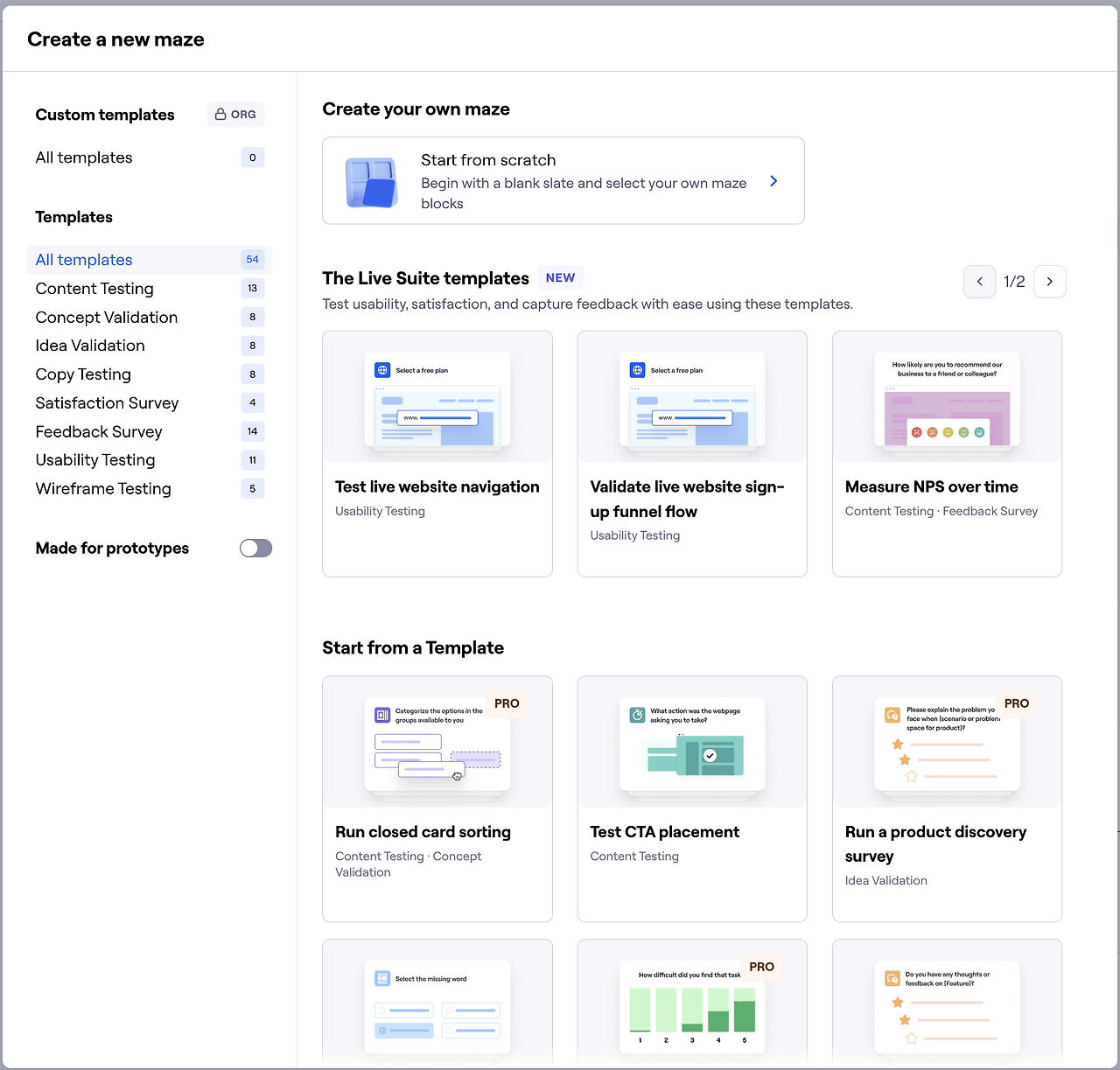This screenshot has width=1120, height=1070.
Task: Click PRO badge on closed card sorting
Action: tap(507, 703)
